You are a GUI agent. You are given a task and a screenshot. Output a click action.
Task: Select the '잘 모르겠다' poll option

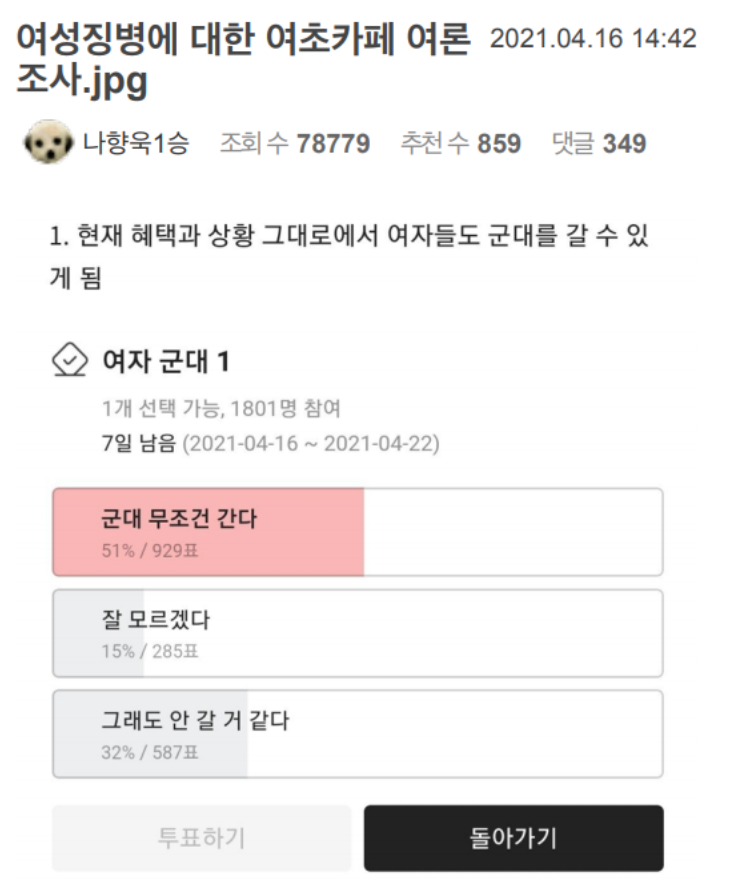click(357, 633)
